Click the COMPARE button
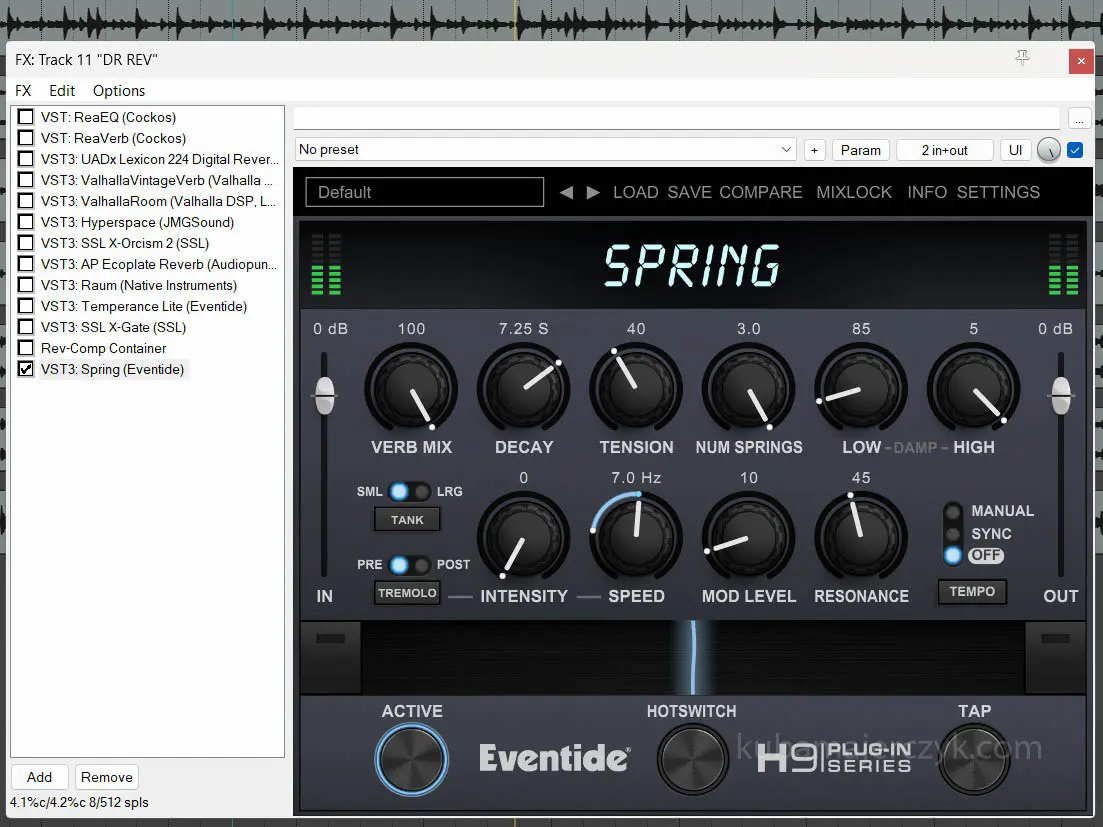This screenshot has height=827, width=1103. point(761,192)
